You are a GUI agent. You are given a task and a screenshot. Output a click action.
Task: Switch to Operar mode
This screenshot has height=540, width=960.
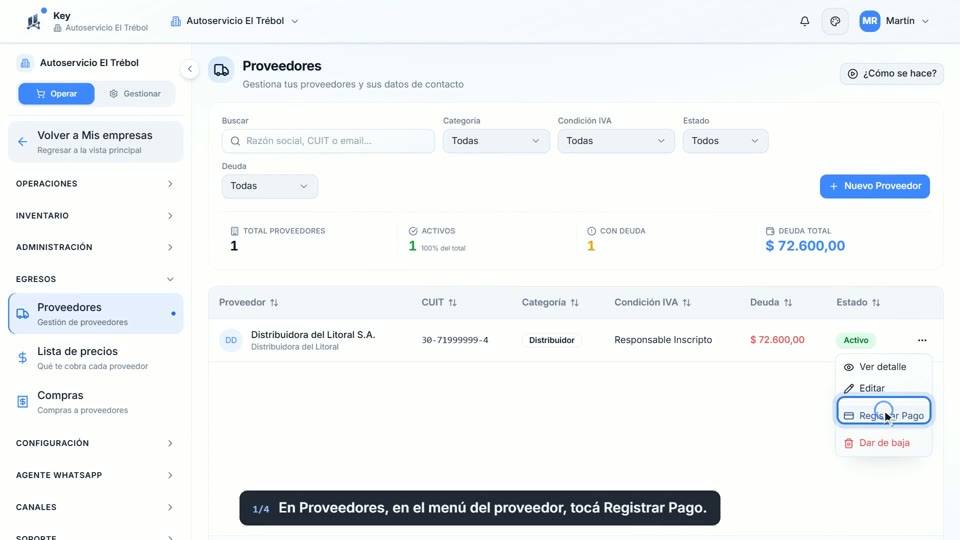pyautogui.click(x=56, y=94)
